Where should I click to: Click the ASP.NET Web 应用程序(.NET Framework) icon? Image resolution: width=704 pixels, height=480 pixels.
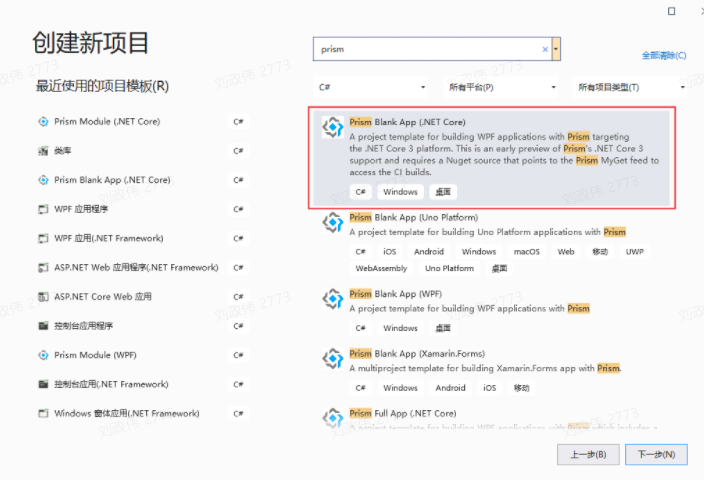43,268
